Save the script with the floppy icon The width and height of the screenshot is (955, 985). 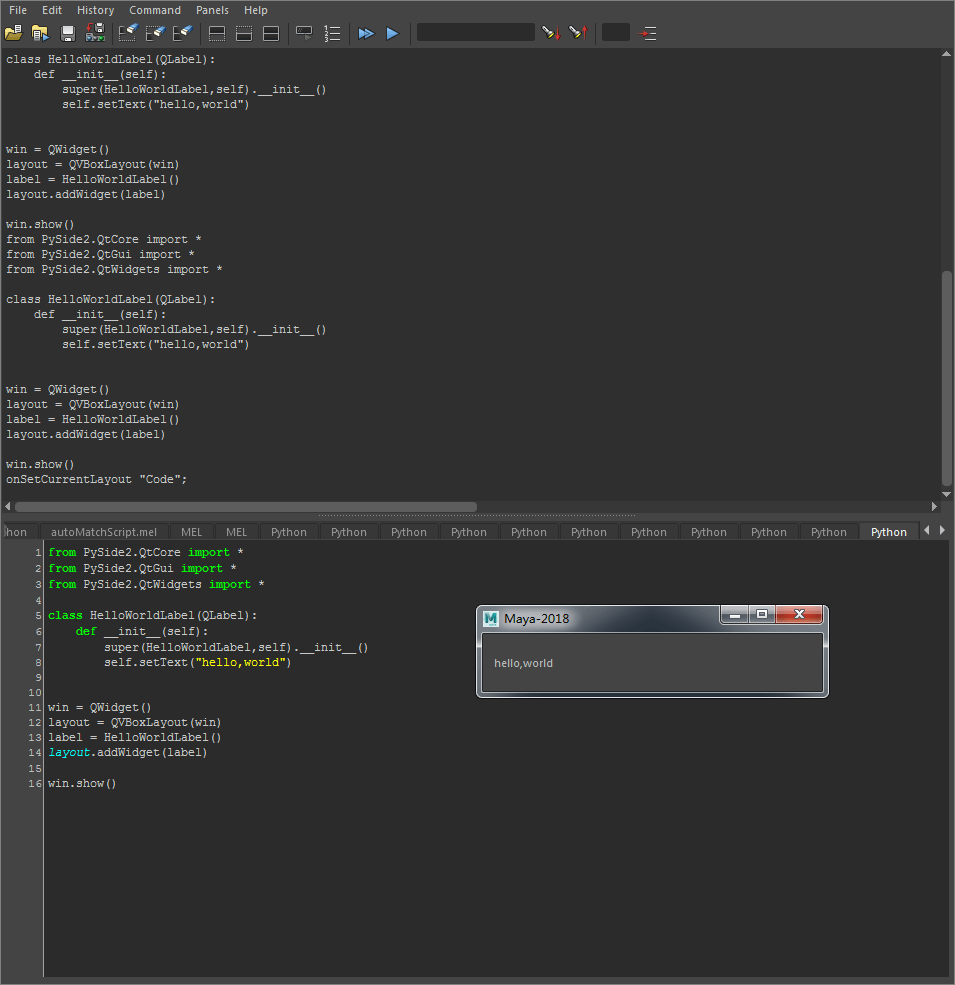(x=68, y=33)
